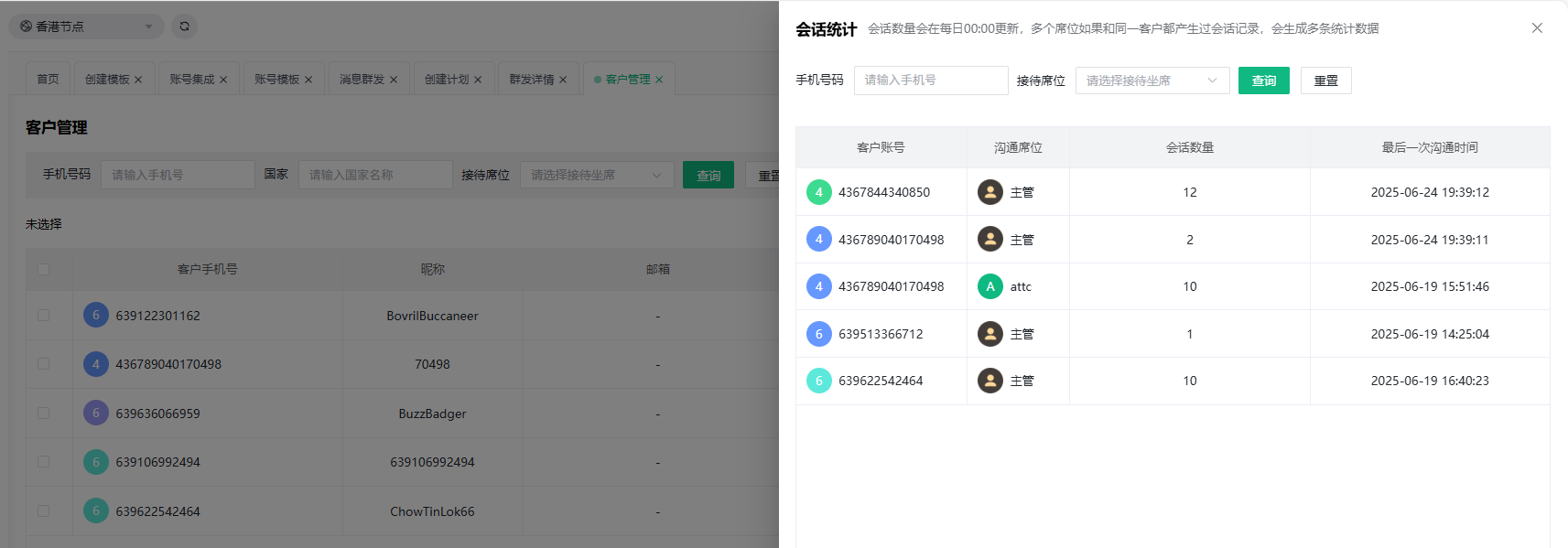
Task: Toggle the select-all checkbox in customer table header
Action: point(43,269)
